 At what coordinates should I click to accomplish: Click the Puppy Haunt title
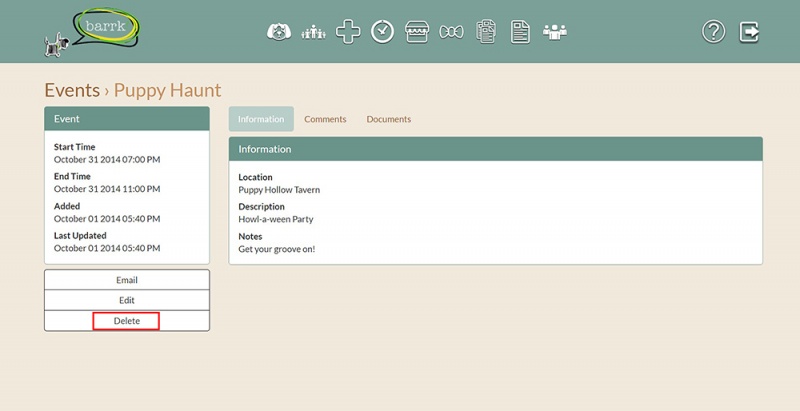pos(167,90)
